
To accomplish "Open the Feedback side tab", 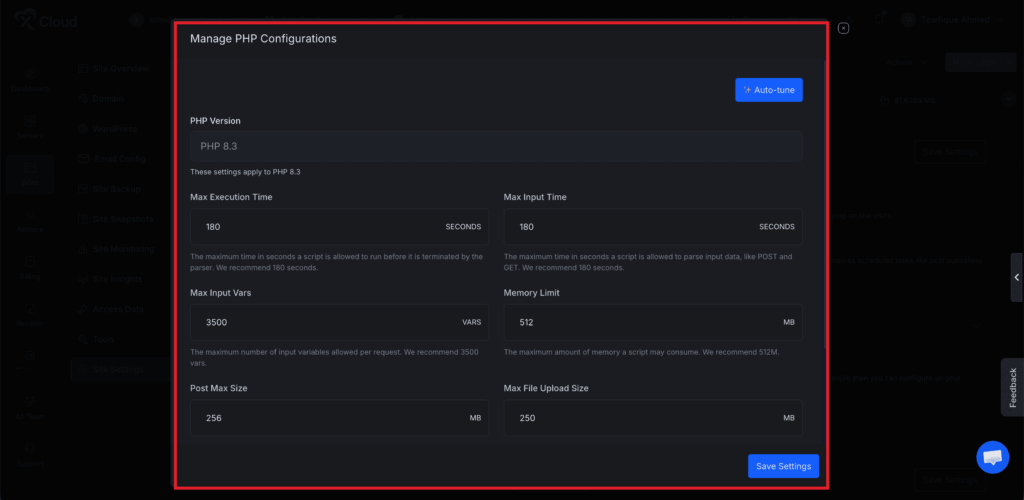I will pos(1012,387).
